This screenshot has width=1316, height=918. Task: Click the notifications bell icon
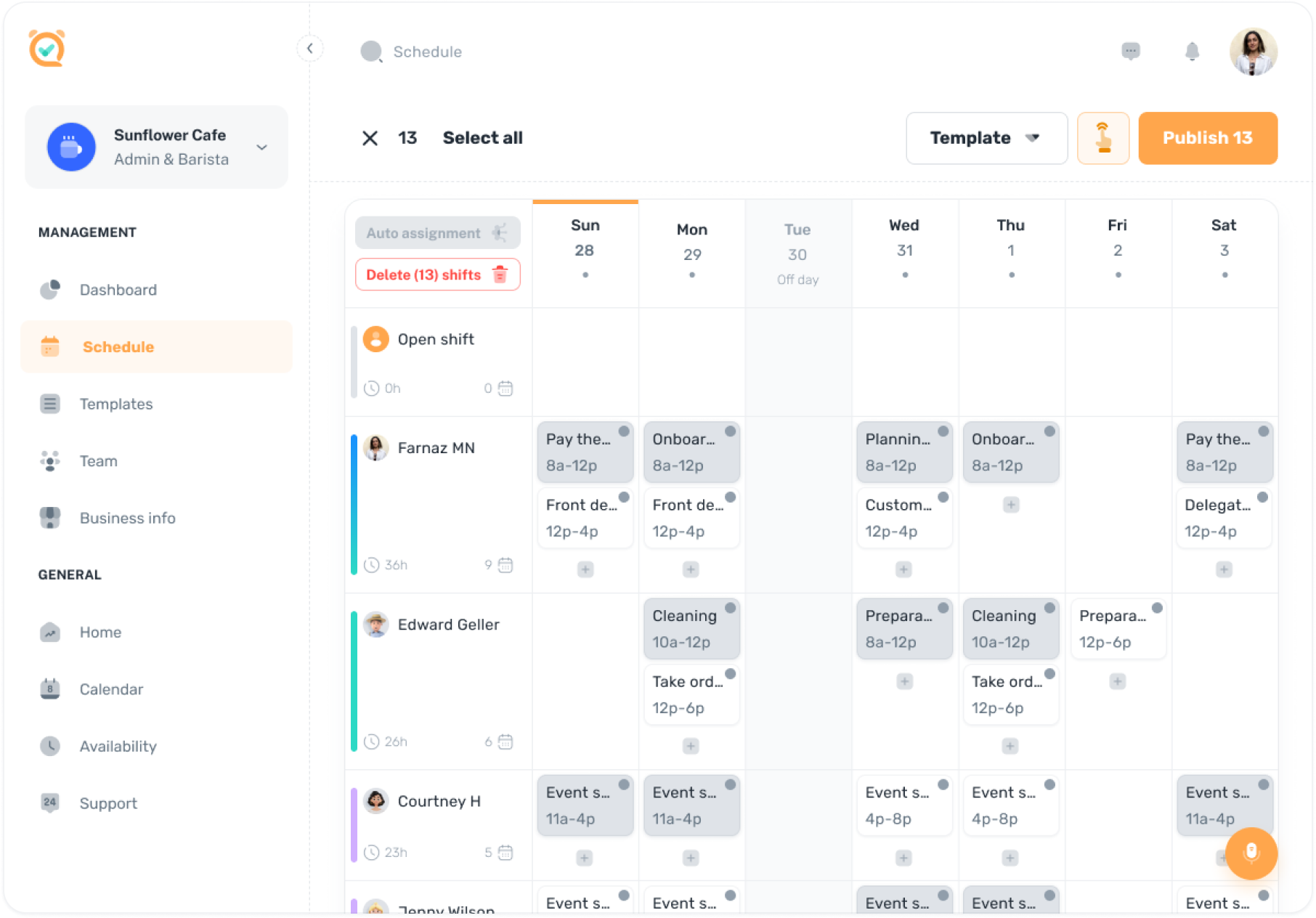(x=1192, y=52)
